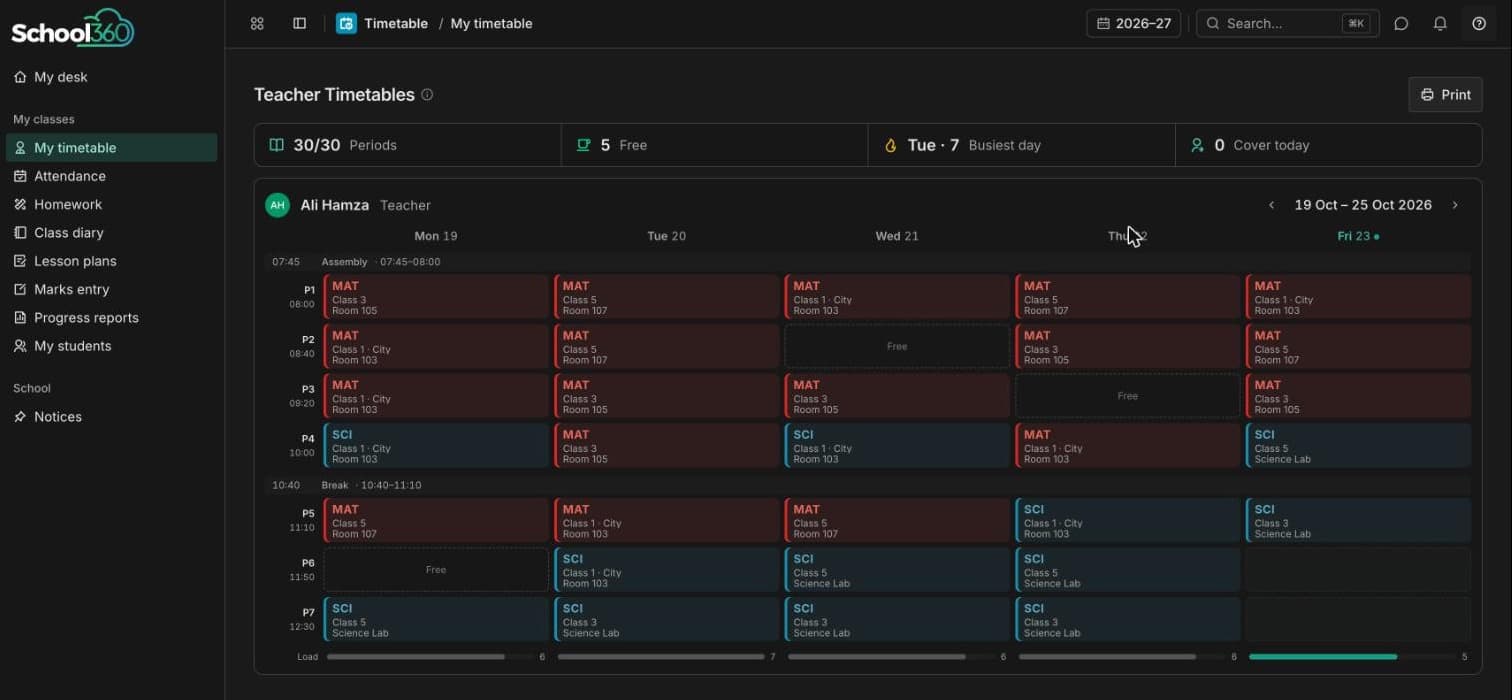Open Class diary from the sidebar

111,233
